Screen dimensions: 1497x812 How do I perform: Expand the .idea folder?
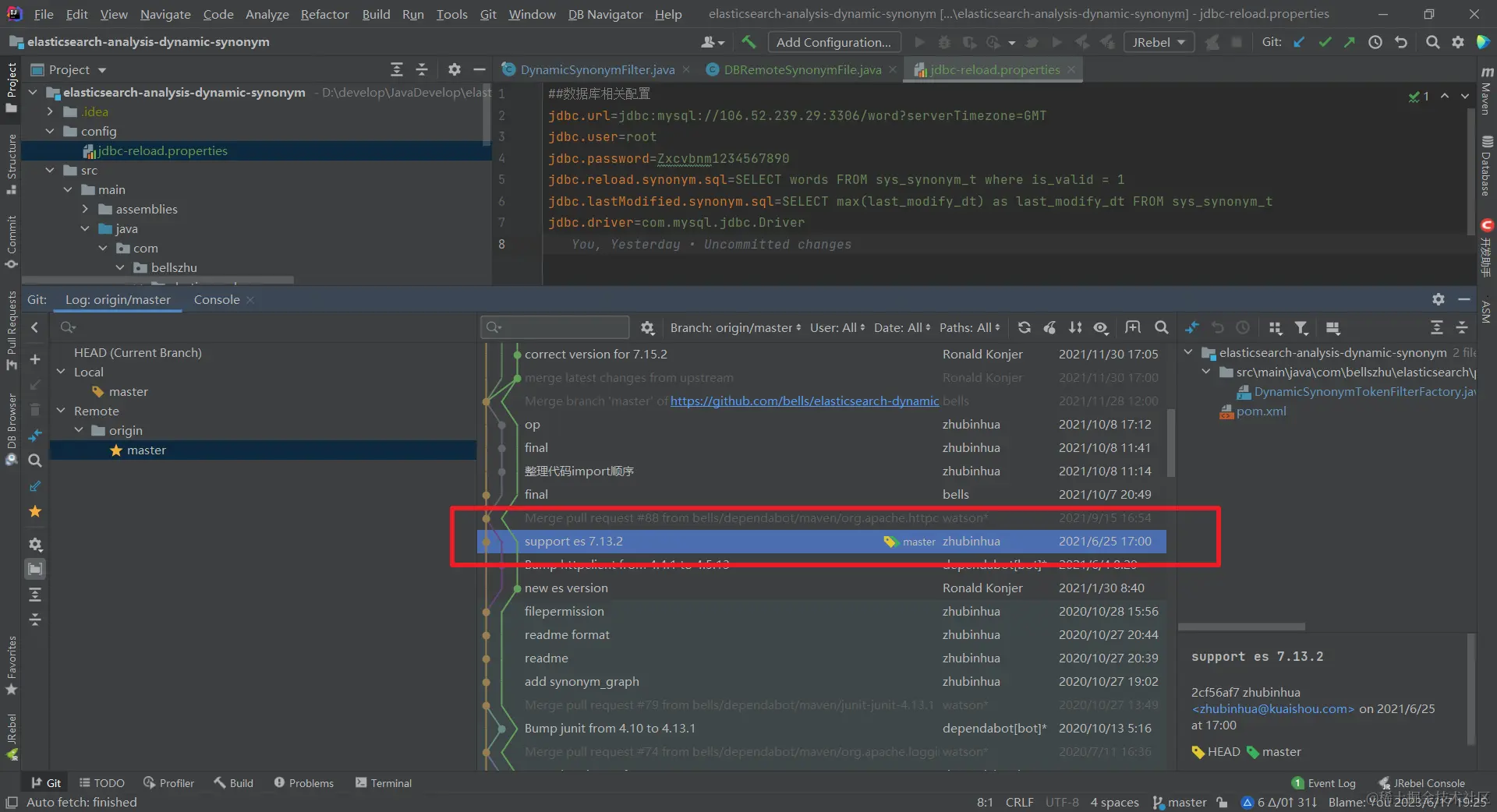(51, 111)
